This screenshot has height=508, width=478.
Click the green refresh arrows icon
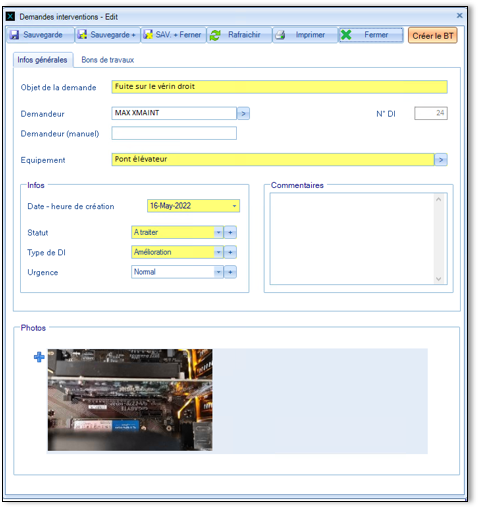(215, 35)
